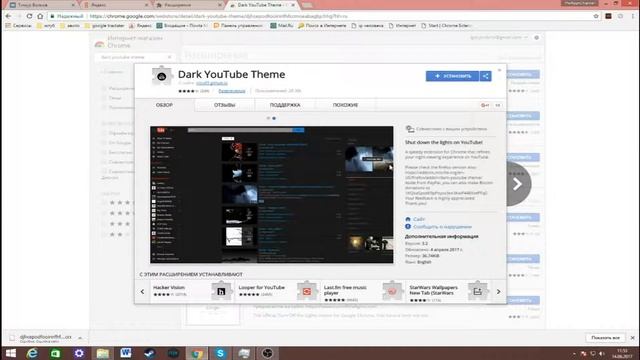This screenshot has height=360, width=640.
Task: Show the ПОХОЖИЕ tab
Action: 345,105
